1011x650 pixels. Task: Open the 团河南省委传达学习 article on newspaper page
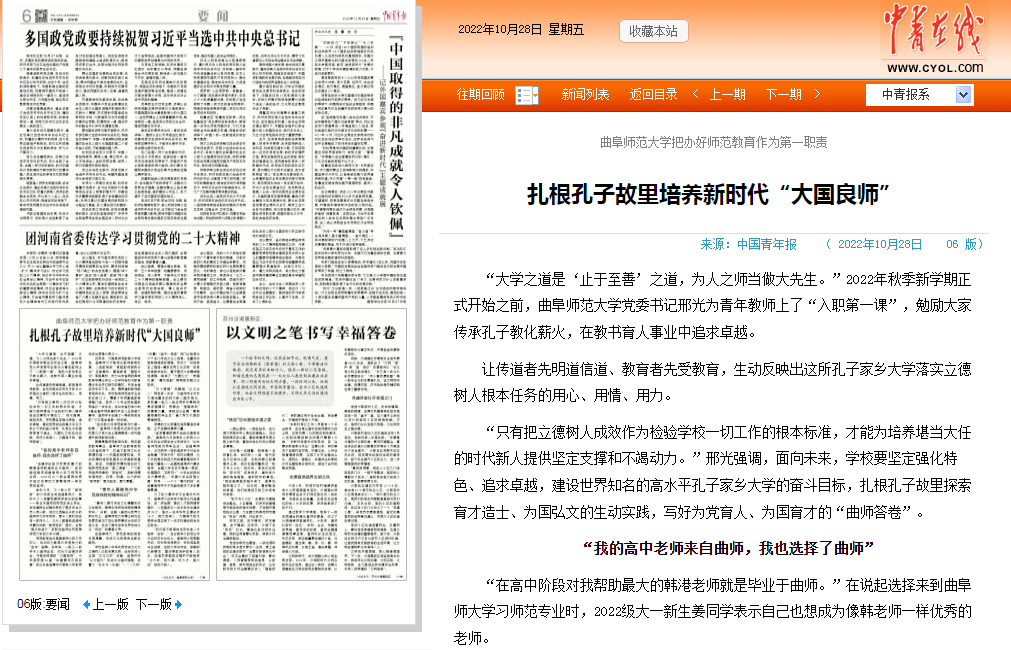click(133, 239)
